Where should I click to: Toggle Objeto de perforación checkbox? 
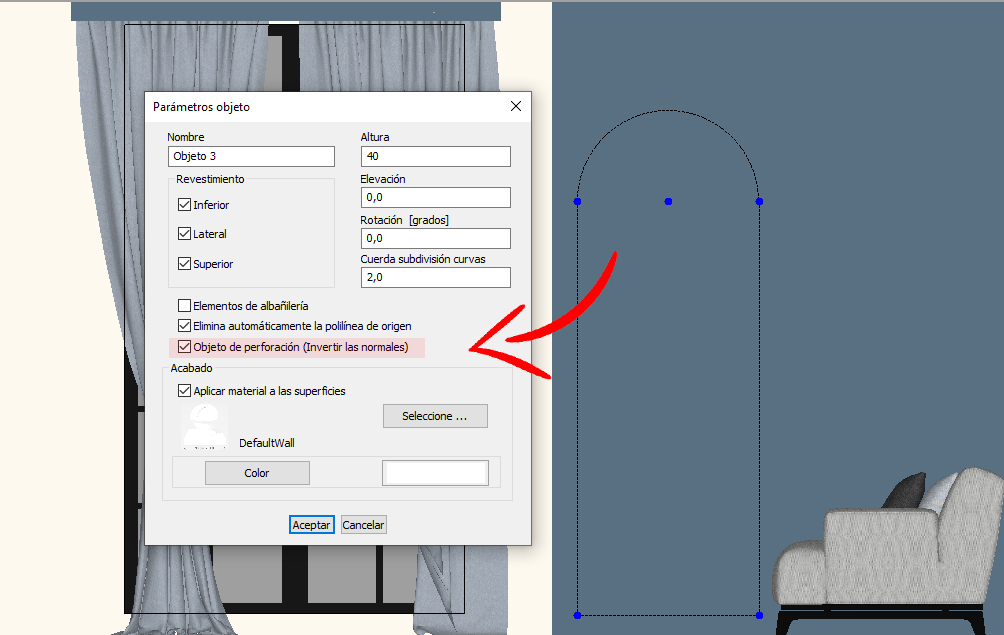pos(184,347)
